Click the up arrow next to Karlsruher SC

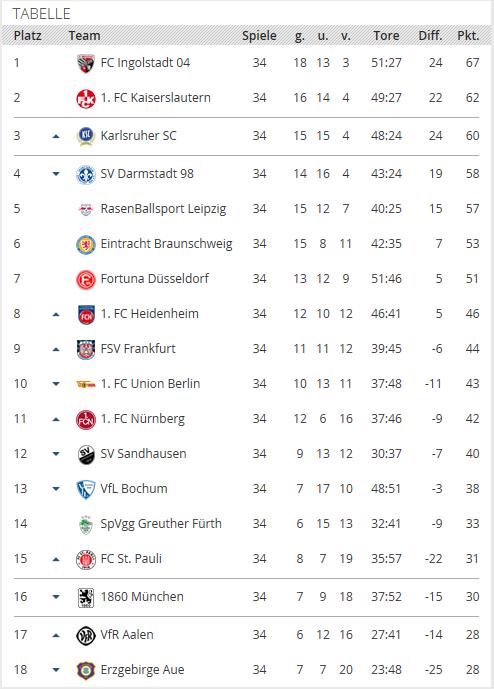pos(56,136)
